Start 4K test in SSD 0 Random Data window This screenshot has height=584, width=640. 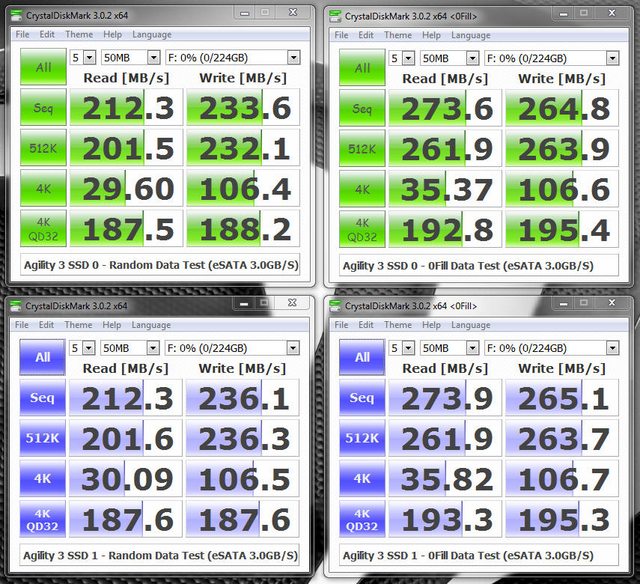pos(43,188)
